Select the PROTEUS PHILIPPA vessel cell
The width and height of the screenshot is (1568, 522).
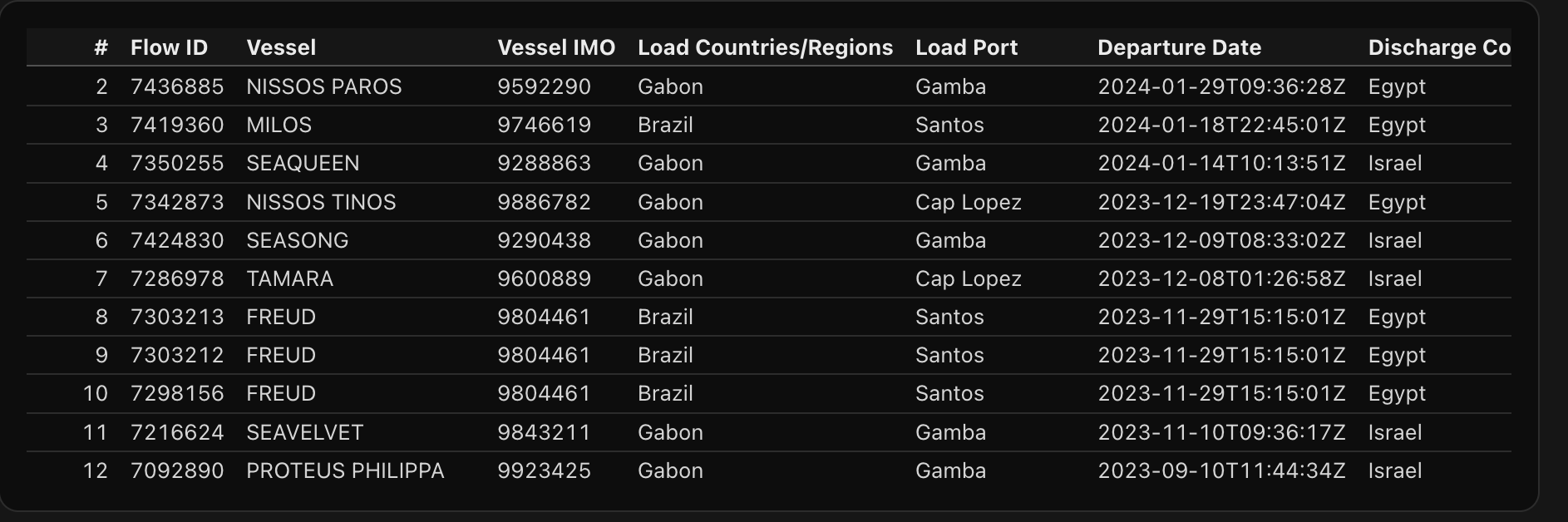(x=345, y=470)
